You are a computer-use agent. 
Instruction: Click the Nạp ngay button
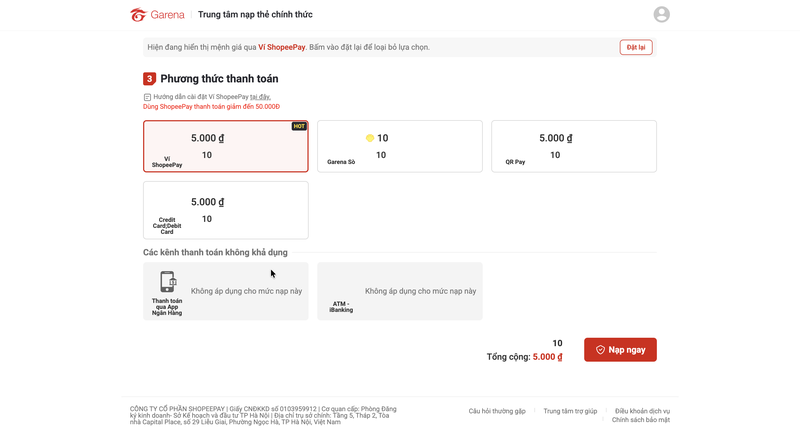point(620,350)
